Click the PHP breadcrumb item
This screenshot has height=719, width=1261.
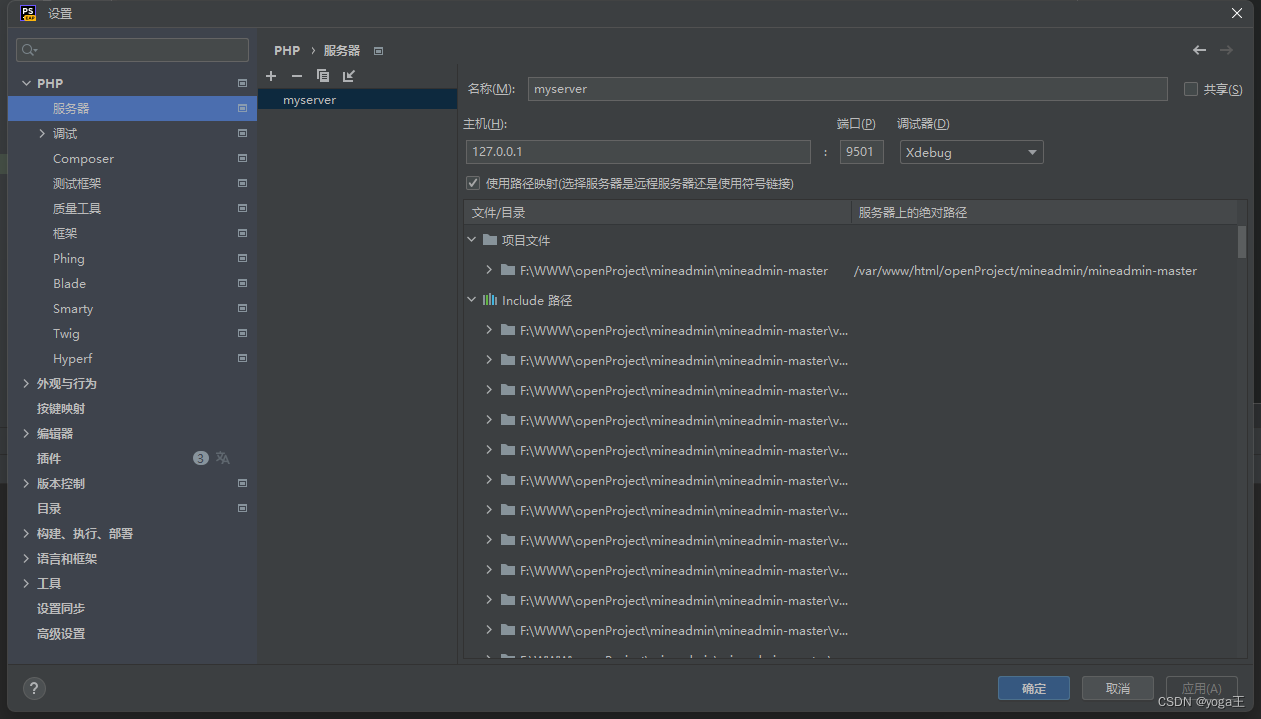coord(286,49)
